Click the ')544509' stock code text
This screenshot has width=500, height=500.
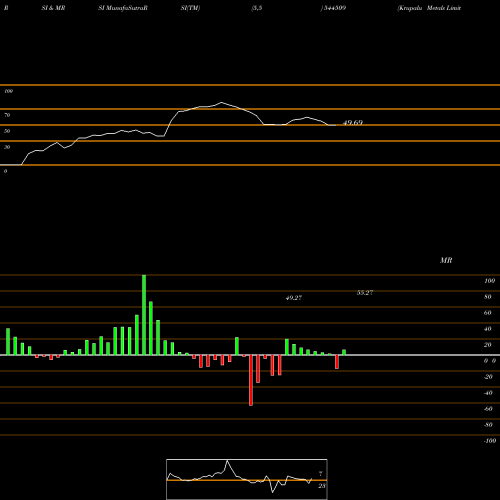click(x=333, y=8)
